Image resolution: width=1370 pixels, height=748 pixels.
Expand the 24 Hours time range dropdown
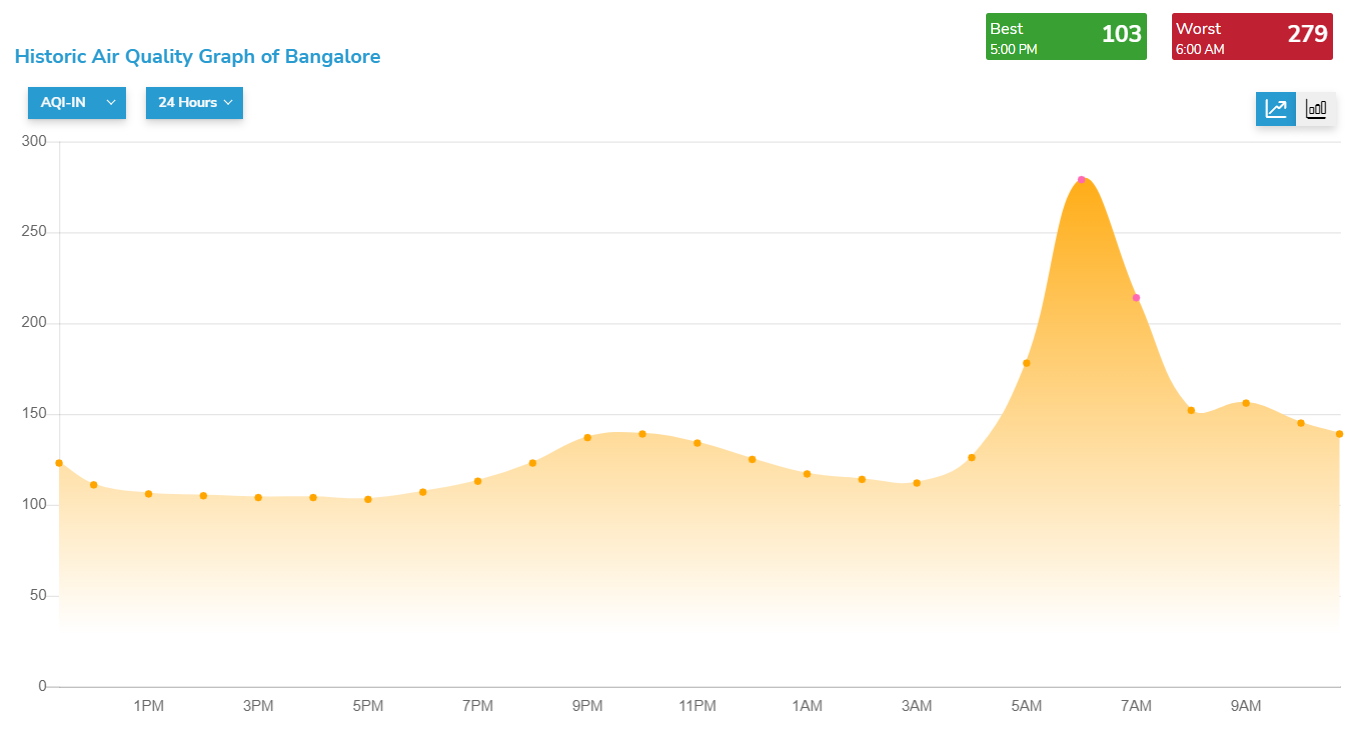194,103
